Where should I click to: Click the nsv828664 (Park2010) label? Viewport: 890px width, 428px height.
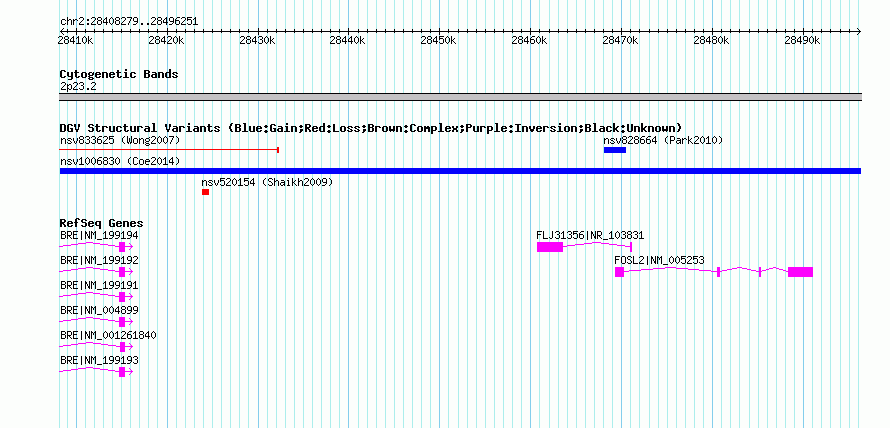[663, 140]
